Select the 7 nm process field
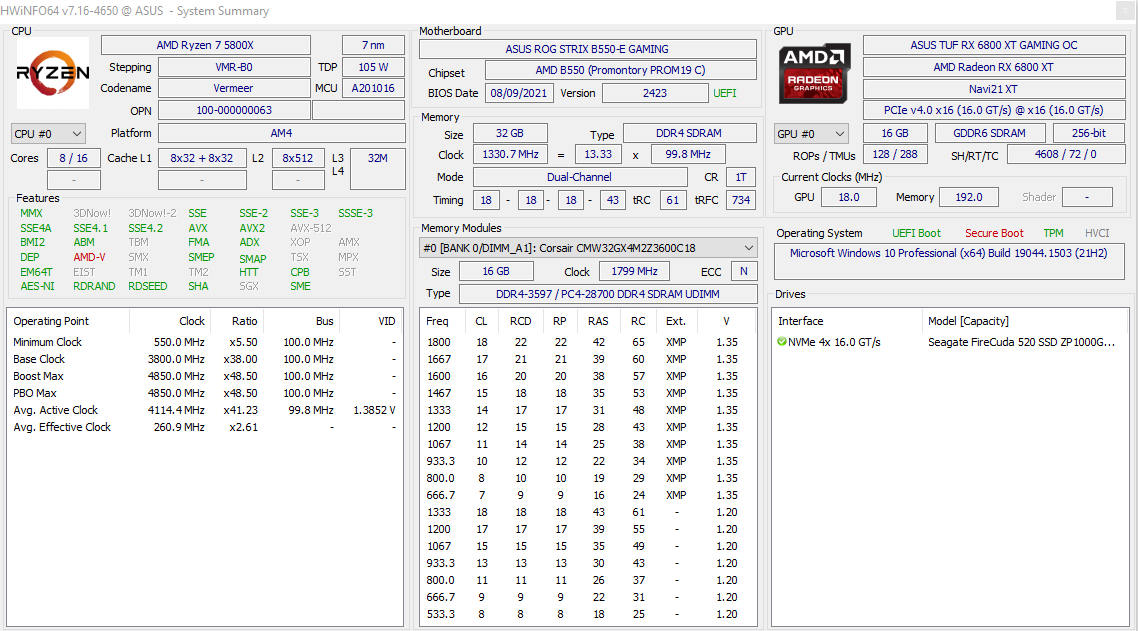 tap(373, 45)
